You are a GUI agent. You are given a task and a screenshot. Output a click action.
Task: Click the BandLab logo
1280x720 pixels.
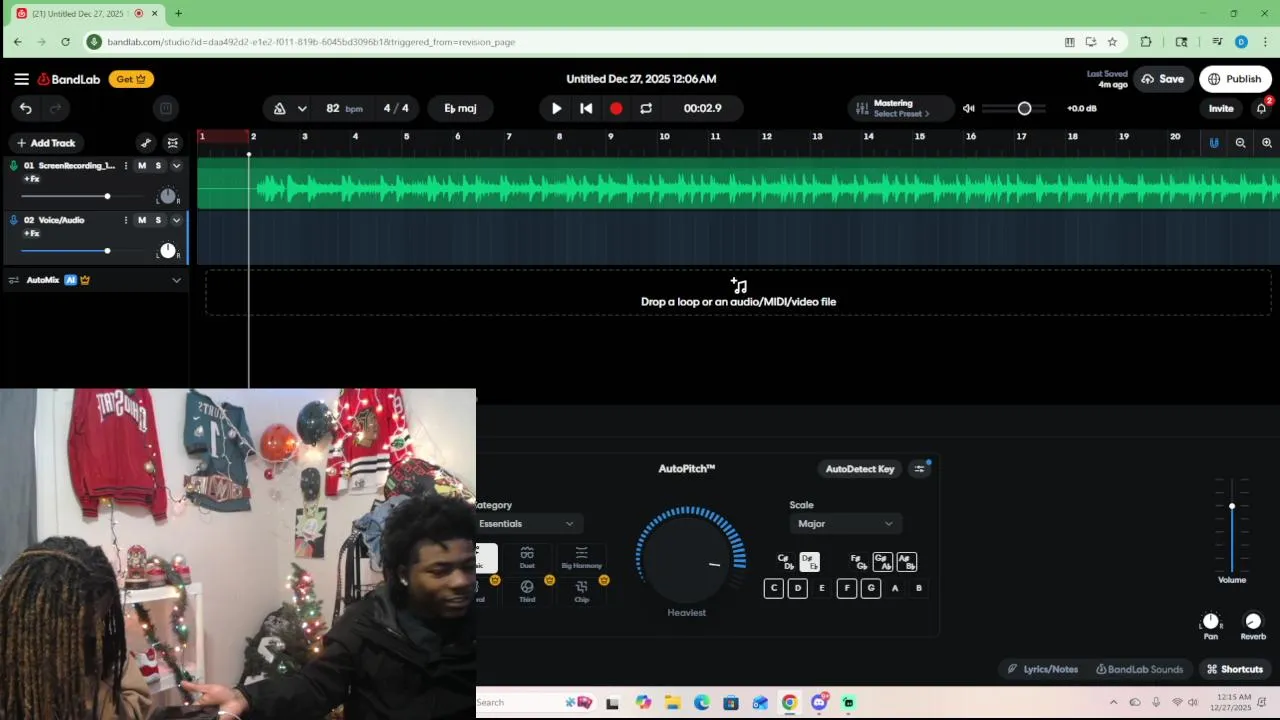(x=69, y=79)
